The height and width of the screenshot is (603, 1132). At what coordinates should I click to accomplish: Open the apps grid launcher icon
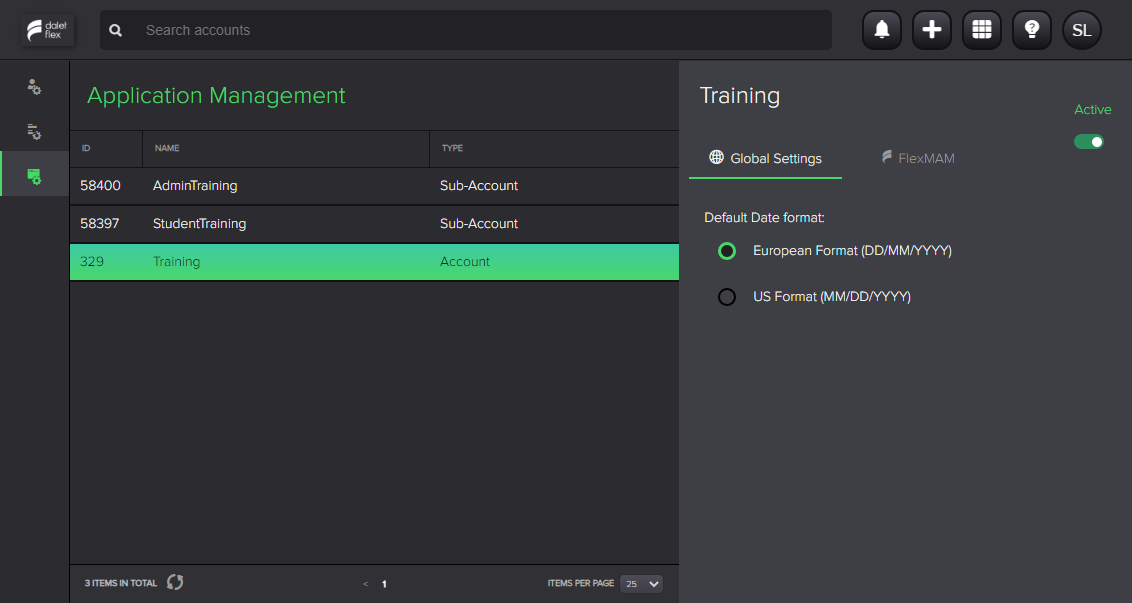981,30
